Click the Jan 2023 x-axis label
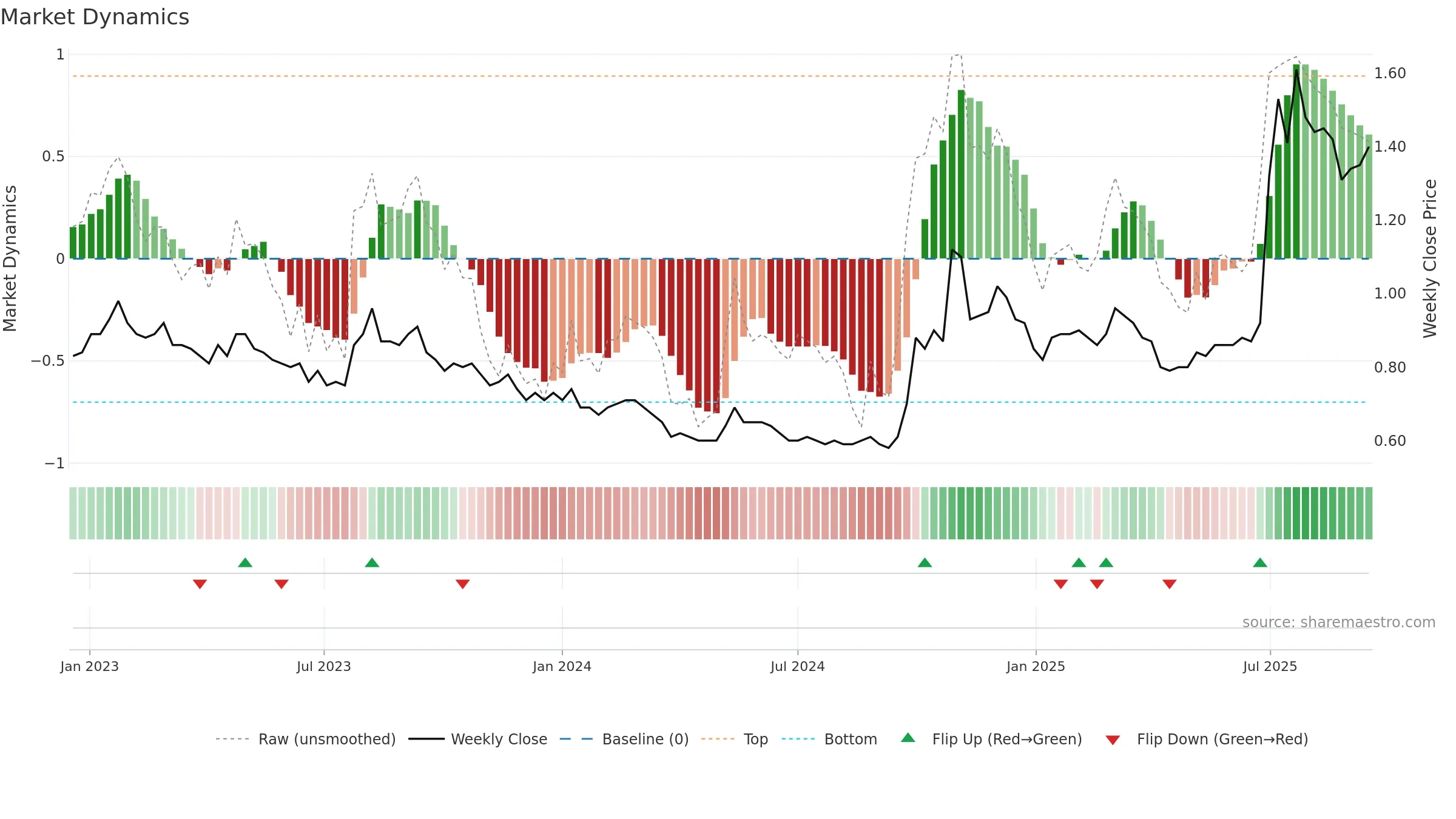The width and height of the screenshot is (1456, 819). (x=90, y=666)
